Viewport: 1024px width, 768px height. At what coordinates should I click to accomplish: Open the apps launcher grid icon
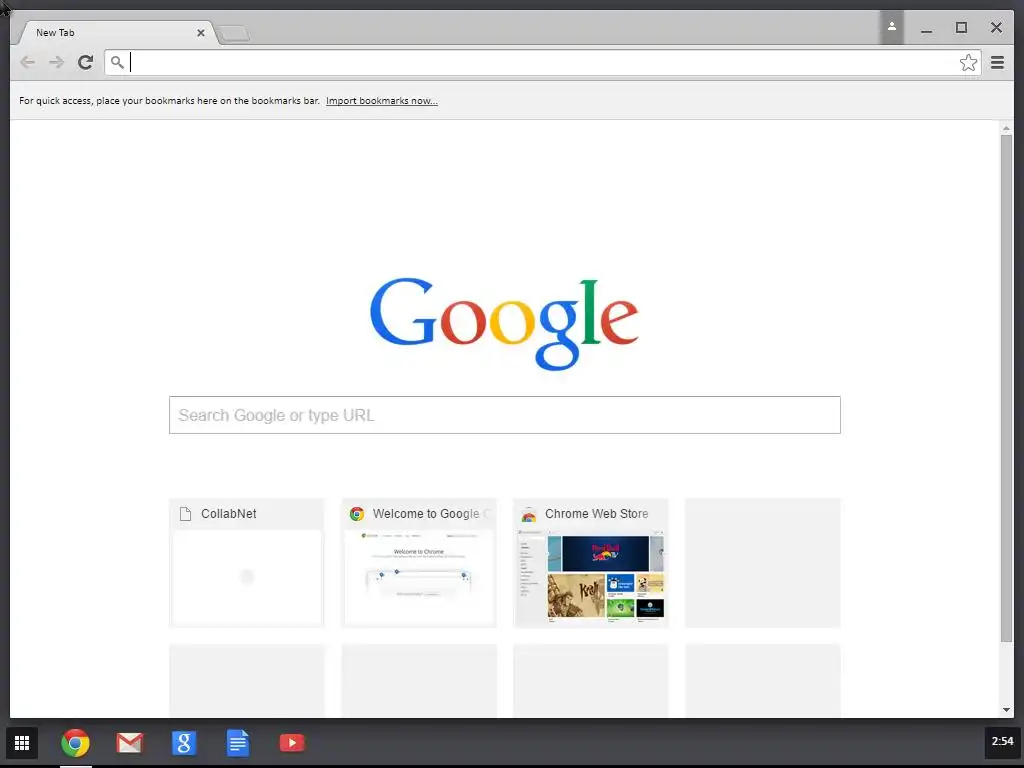[x=22, y=743]
